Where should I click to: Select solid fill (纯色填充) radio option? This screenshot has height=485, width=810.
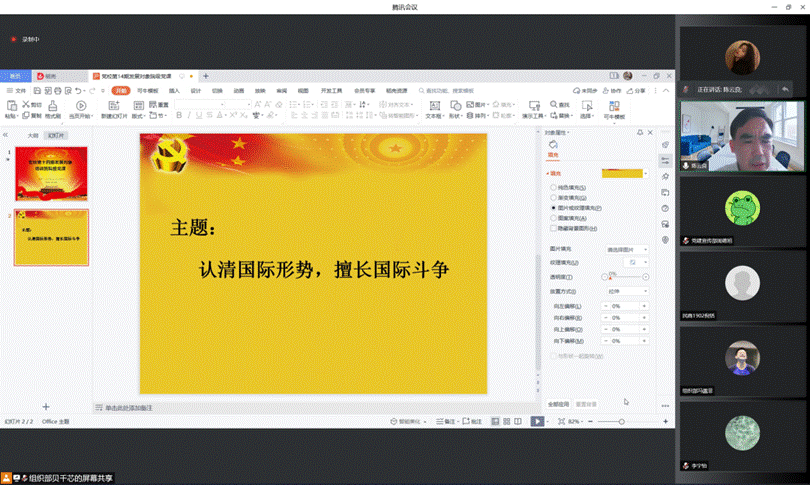click(x=552, y=187)
